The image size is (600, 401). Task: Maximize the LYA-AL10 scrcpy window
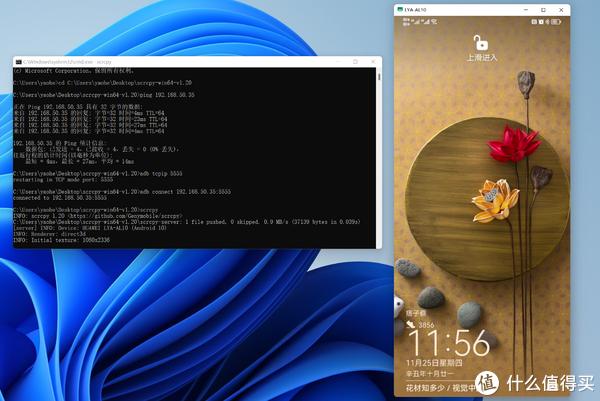[x=543, y=10]
